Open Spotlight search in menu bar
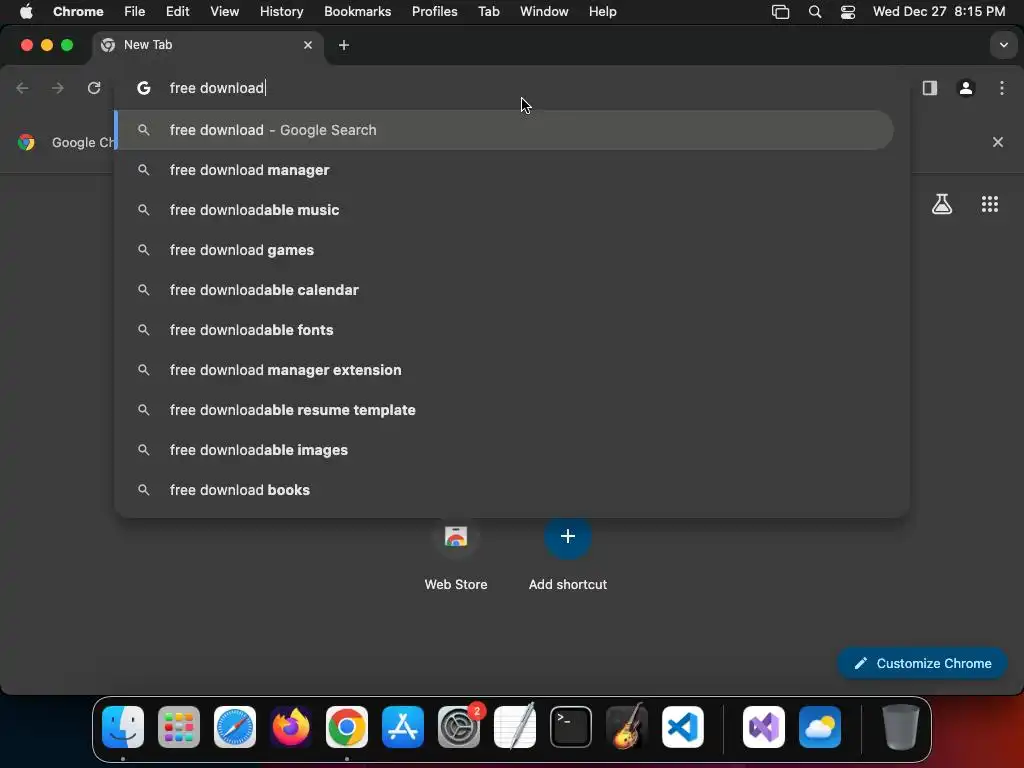Image resolution: width=1024 pixels, height=768 pixels. click(x=814, y=12)
